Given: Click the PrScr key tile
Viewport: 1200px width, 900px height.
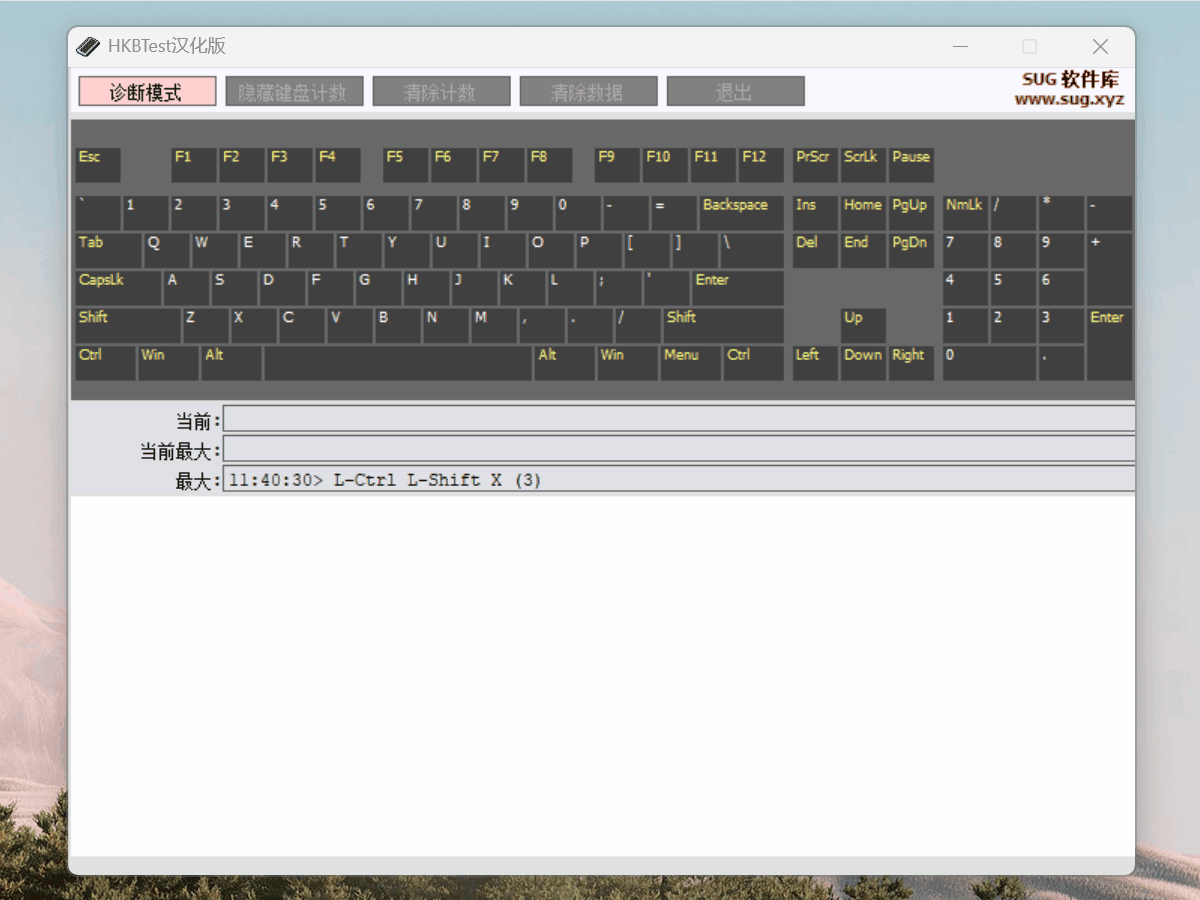Looking at the screenshot, I should (x=814, y=165).
